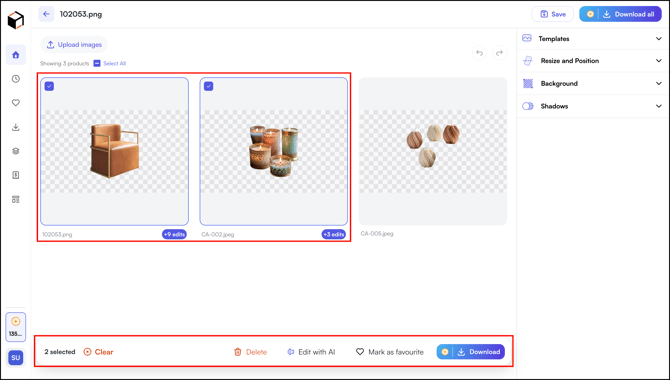Viewport: 670px width, 380px height.
Task: Select the vases CA-005.jpeg thumbnail
Action: [x=433, y=151]
